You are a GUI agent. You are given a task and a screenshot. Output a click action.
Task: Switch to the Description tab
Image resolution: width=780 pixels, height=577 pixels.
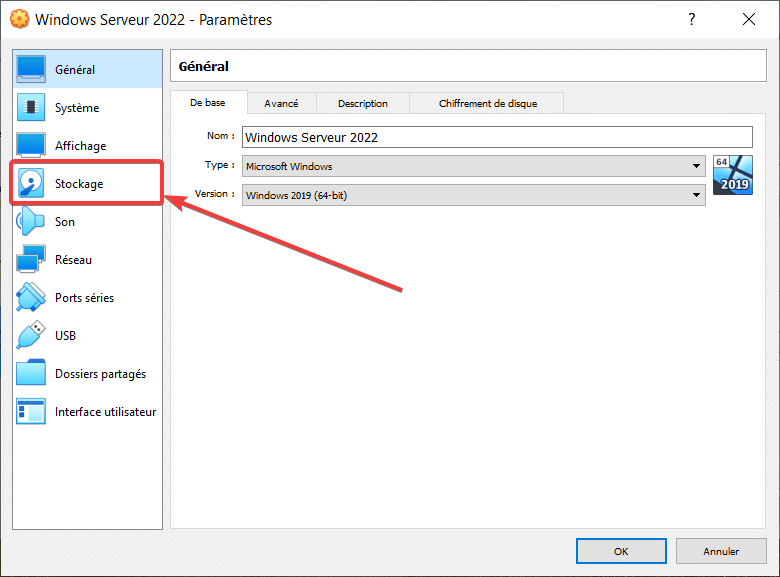click(363, 103)
